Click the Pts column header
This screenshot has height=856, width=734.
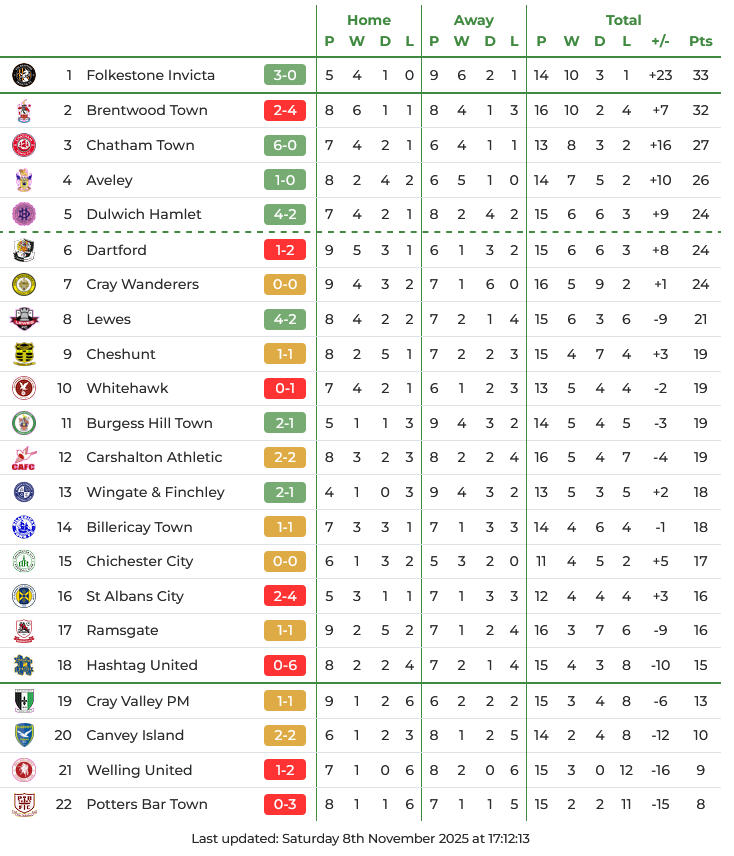click(701, 41)
